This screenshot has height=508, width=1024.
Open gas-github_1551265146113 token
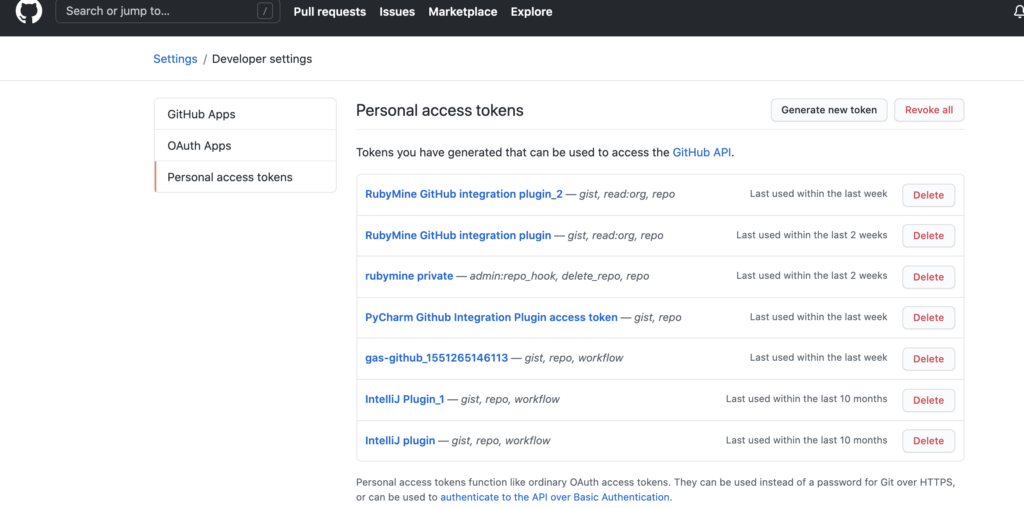tap(436, 358)
